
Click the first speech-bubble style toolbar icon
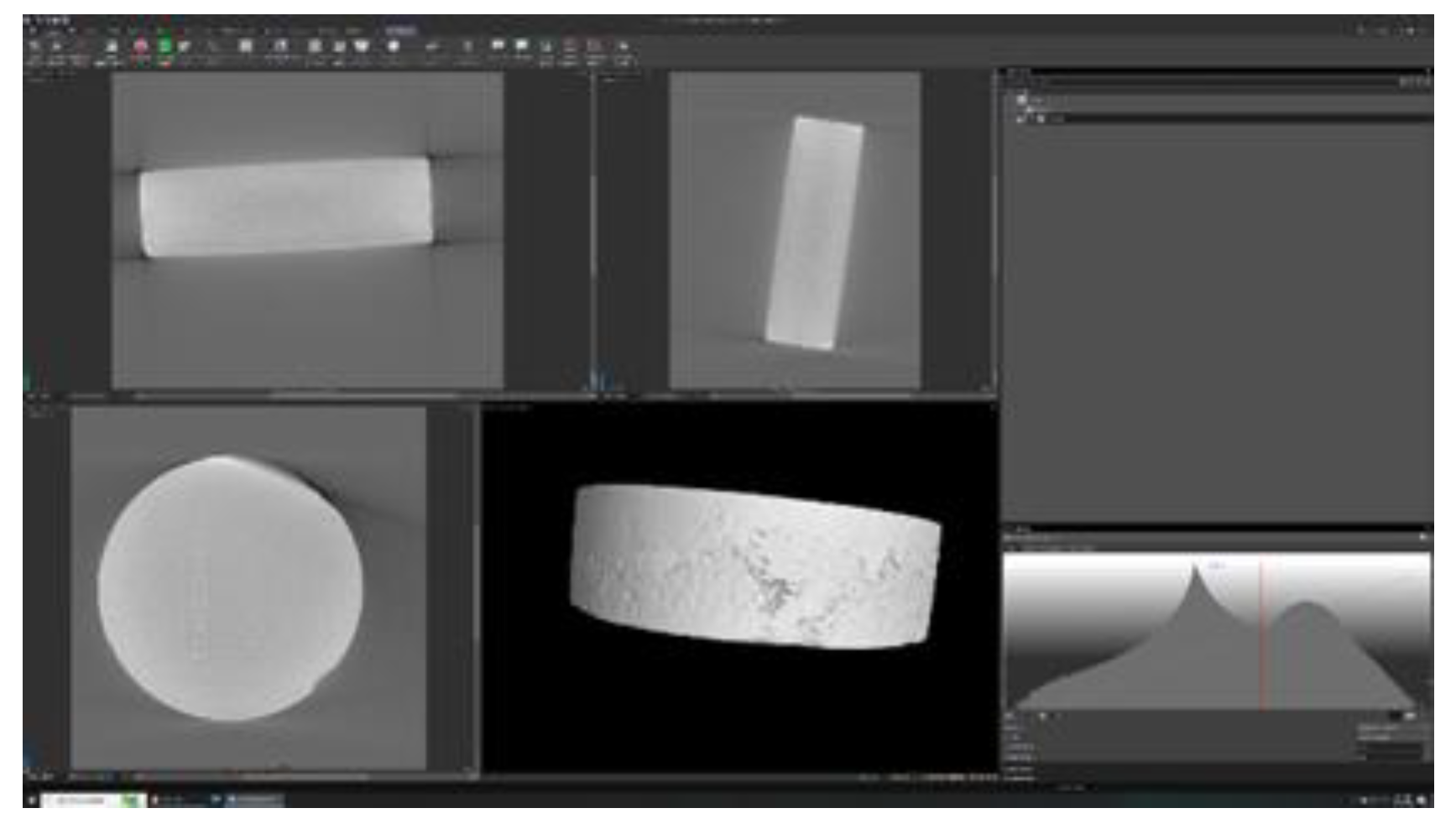(498, 46)
